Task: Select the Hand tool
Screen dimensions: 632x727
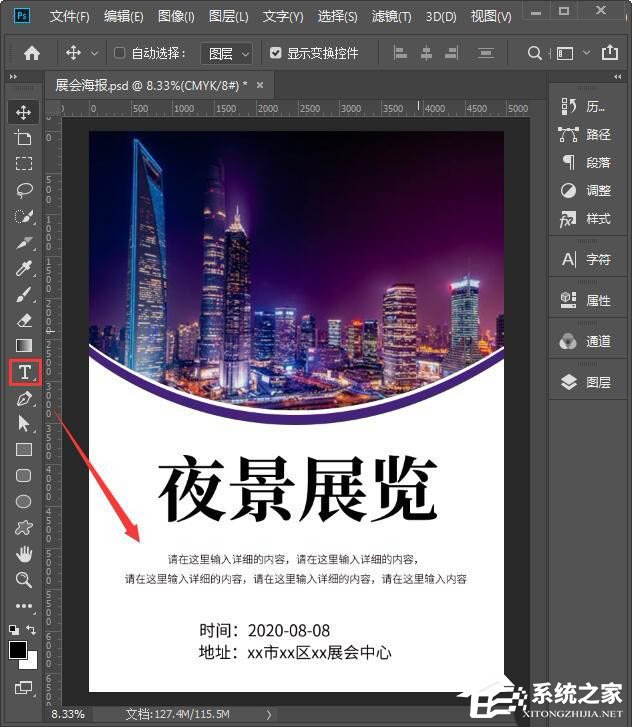Action: [24, 554]
